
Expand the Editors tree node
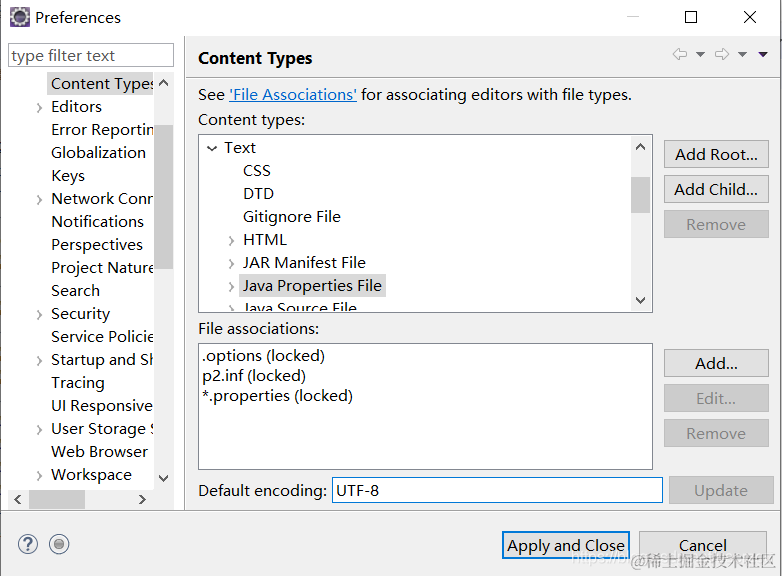pos(39,107)
